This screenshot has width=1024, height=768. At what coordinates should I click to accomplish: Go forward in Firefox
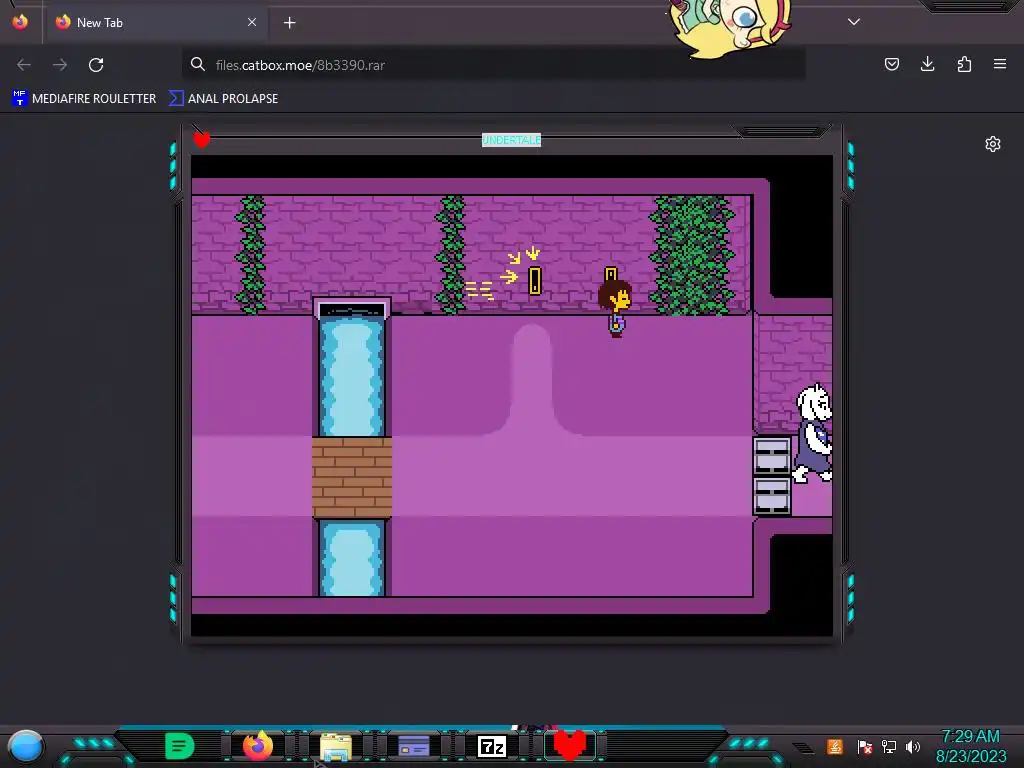[x=60, y=65]
